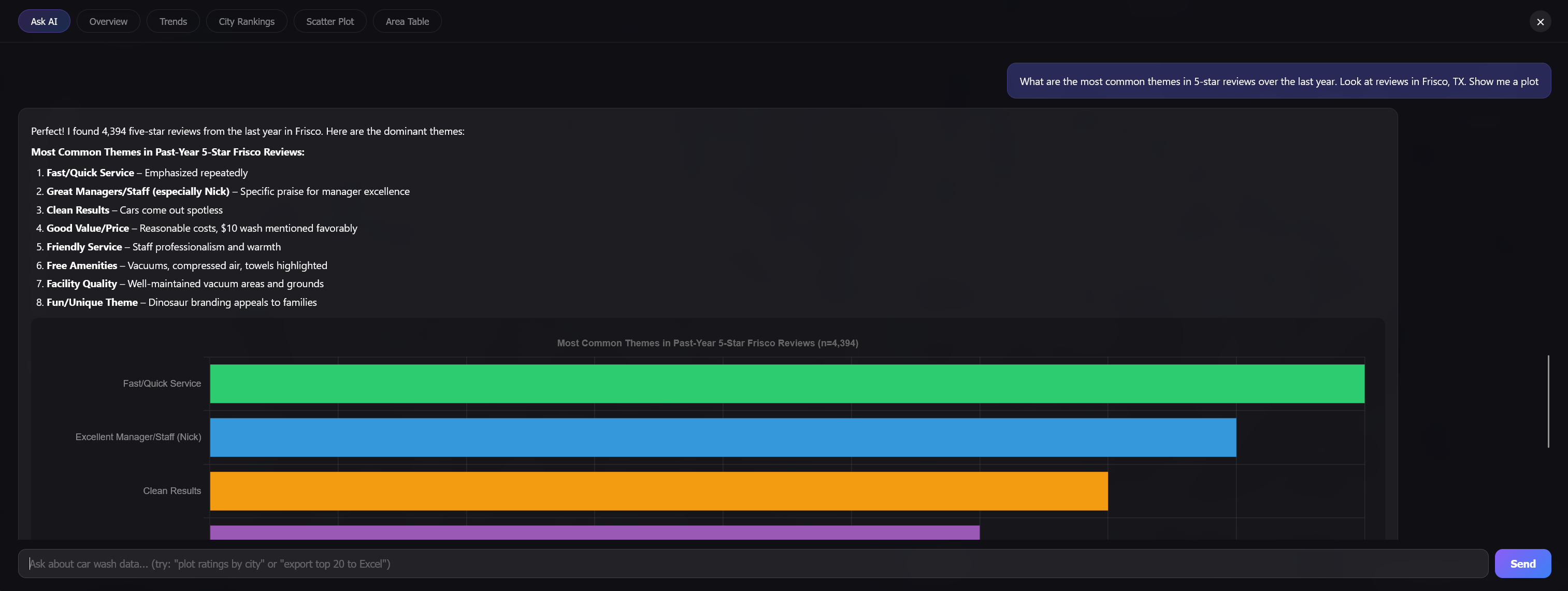Open the Area Table tab
This screenshot has height=591, width=1568.
[x=407, y=21]
